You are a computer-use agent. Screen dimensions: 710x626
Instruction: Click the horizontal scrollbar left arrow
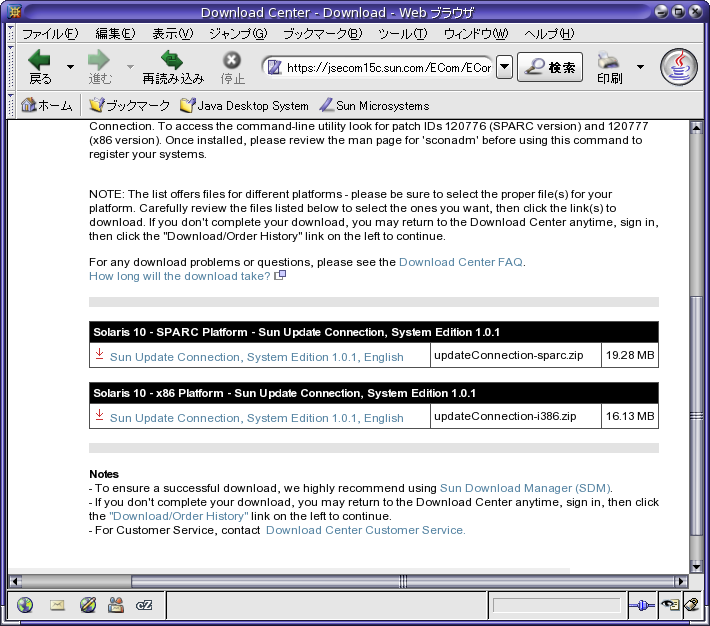(x=15, y=581)
